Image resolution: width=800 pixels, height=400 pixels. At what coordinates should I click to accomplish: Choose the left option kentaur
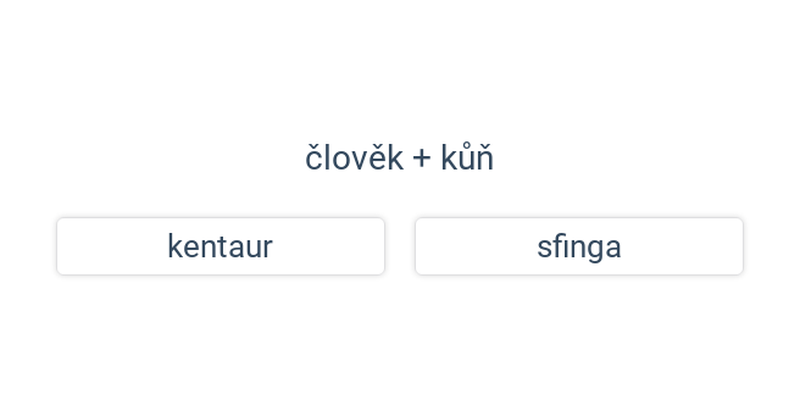220,246
